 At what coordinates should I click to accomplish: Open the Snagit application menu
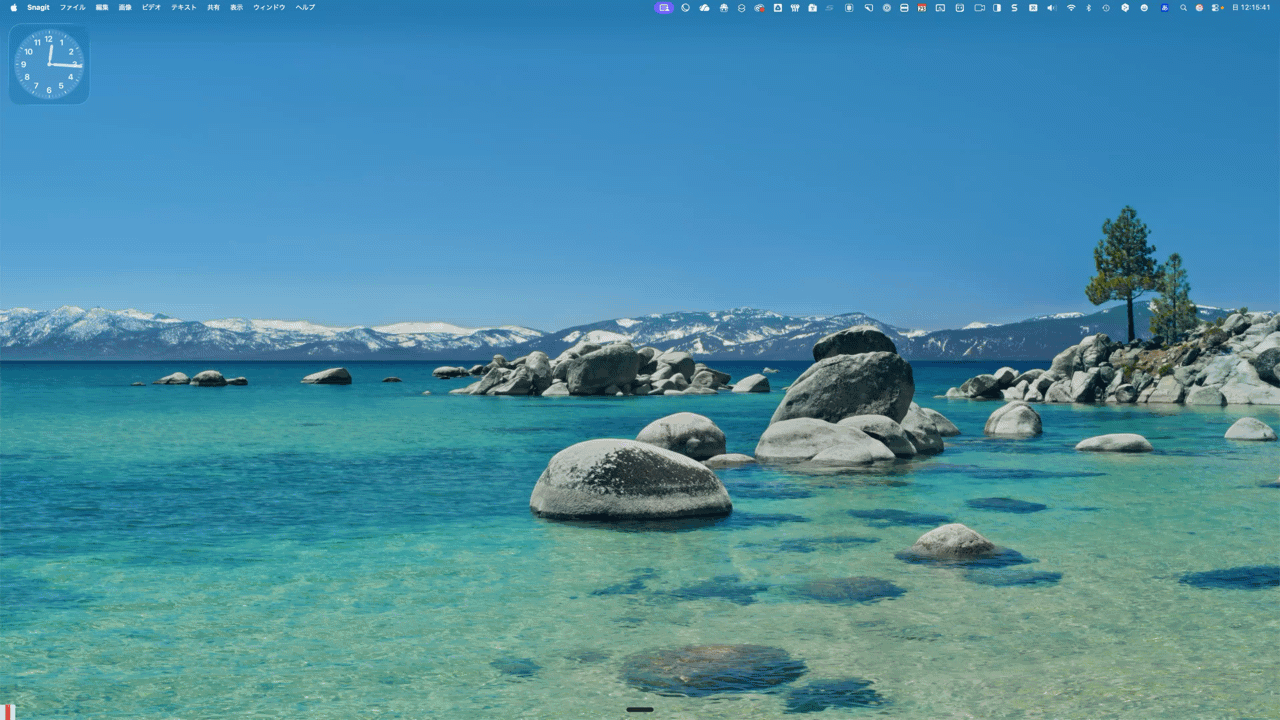pyautogui.click(x=38, y=7)
